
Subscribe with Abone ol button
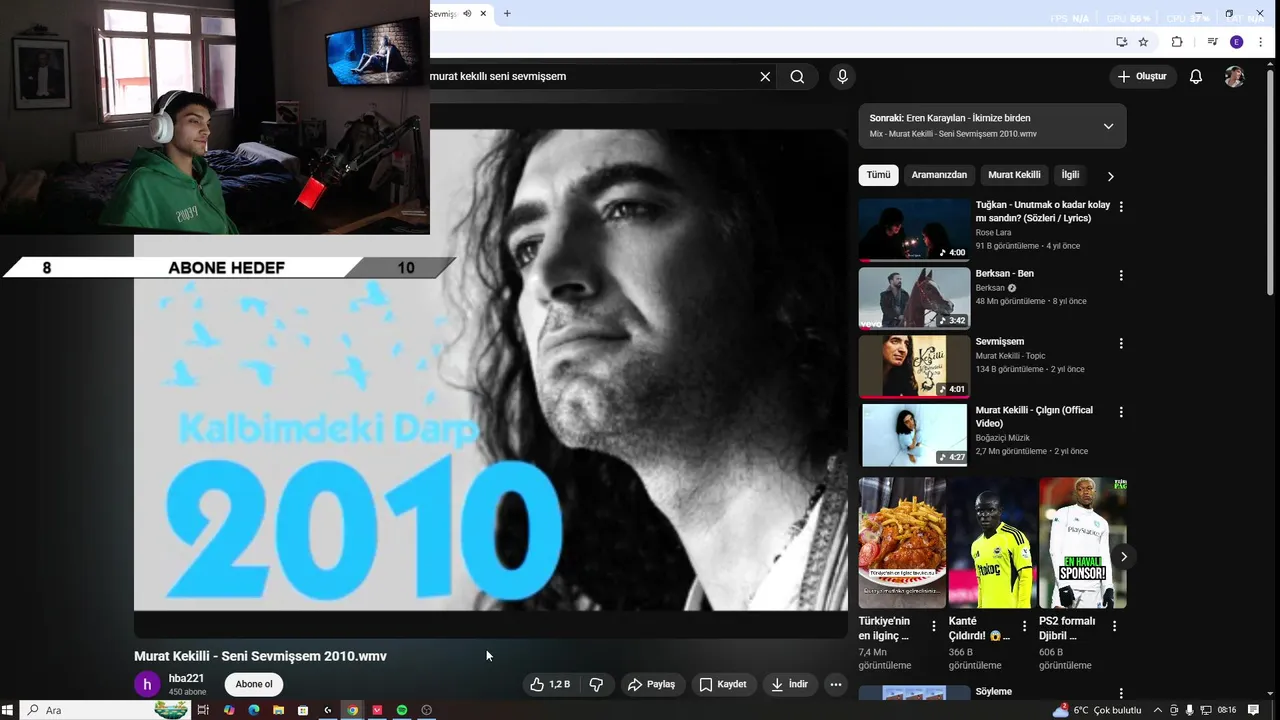point(254,684)
